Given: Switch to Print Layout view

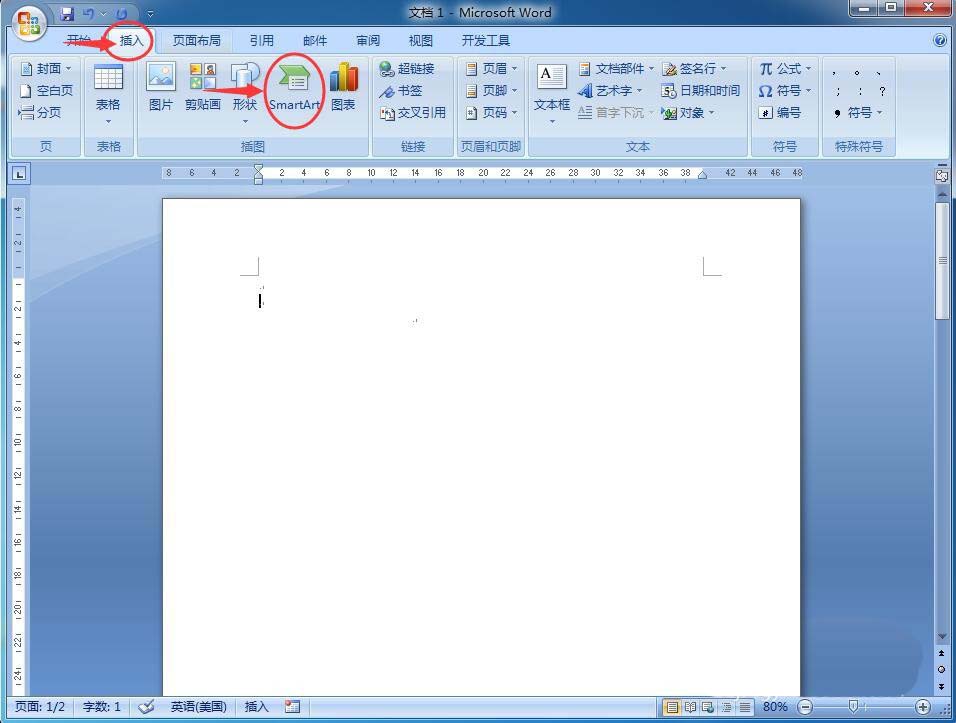Looking at the screenshot, I should 672,707.
